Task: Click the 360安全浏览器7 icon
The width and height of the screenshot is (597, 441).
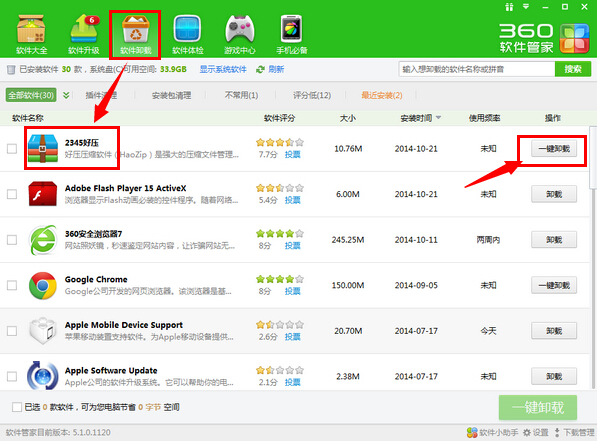Action: click(x=43, y=240)
